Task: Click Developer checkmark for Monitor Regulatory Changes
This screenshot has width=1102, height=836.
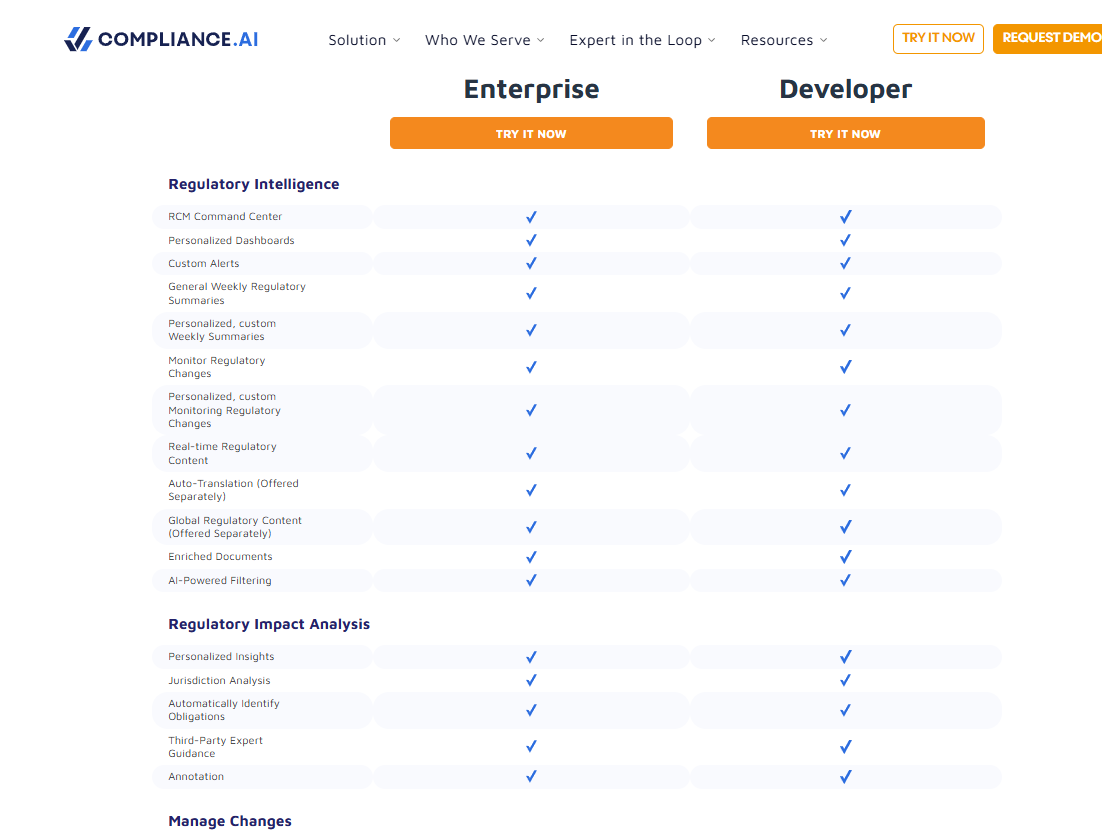Action: 845,367
